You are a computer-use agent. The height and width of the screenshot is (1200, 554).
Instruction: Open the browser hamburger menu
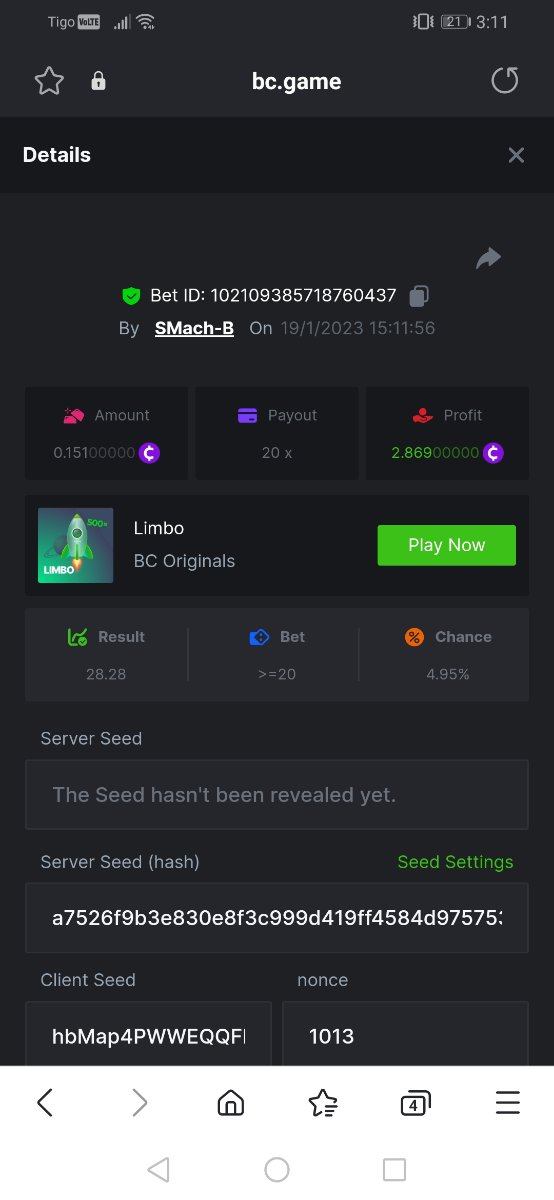tap(508, 1103)
